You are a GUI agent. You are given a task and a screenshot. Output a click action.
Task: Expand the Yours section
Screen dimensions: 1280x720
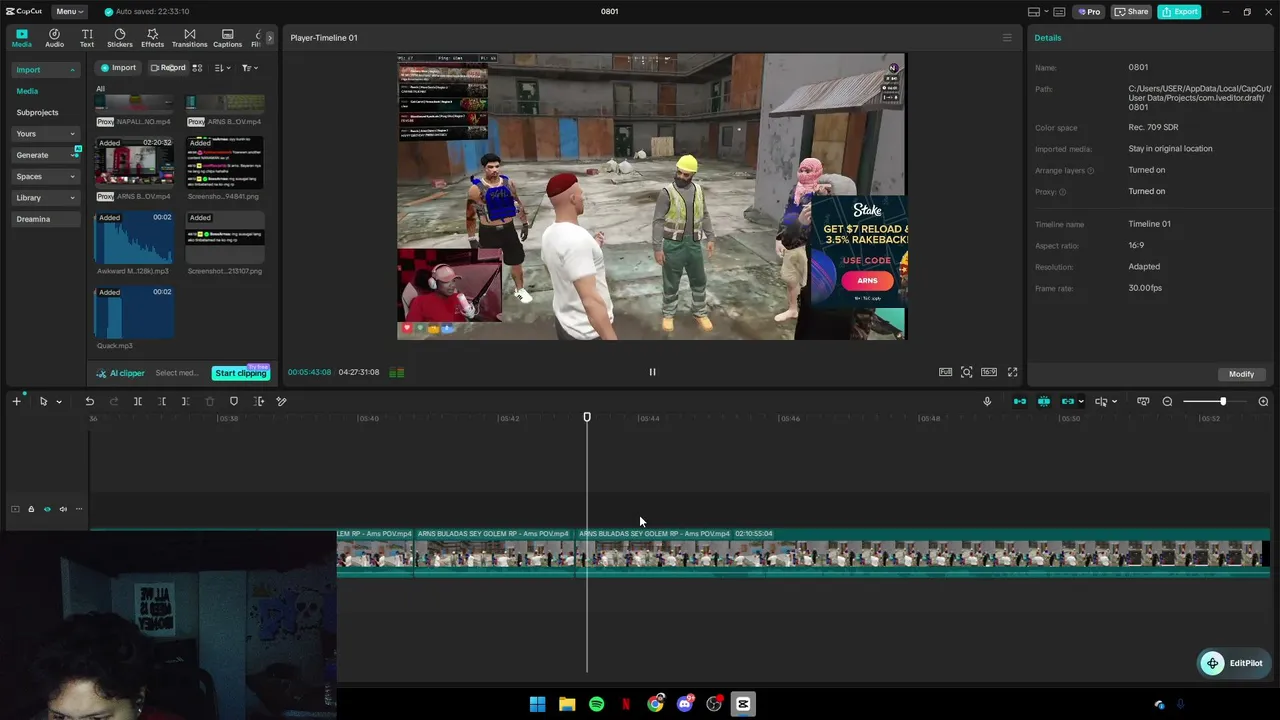(x=45, y=134)
